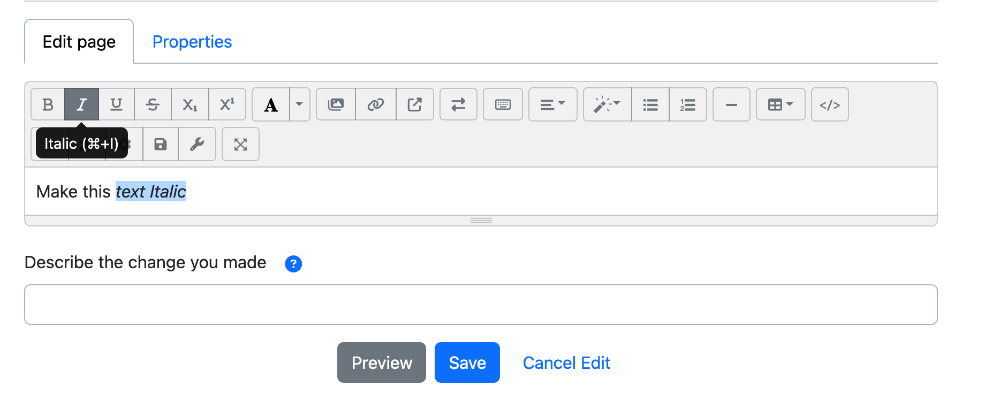Select the Edit page tab
This screenshot has height=408, width=1000.
79,42
